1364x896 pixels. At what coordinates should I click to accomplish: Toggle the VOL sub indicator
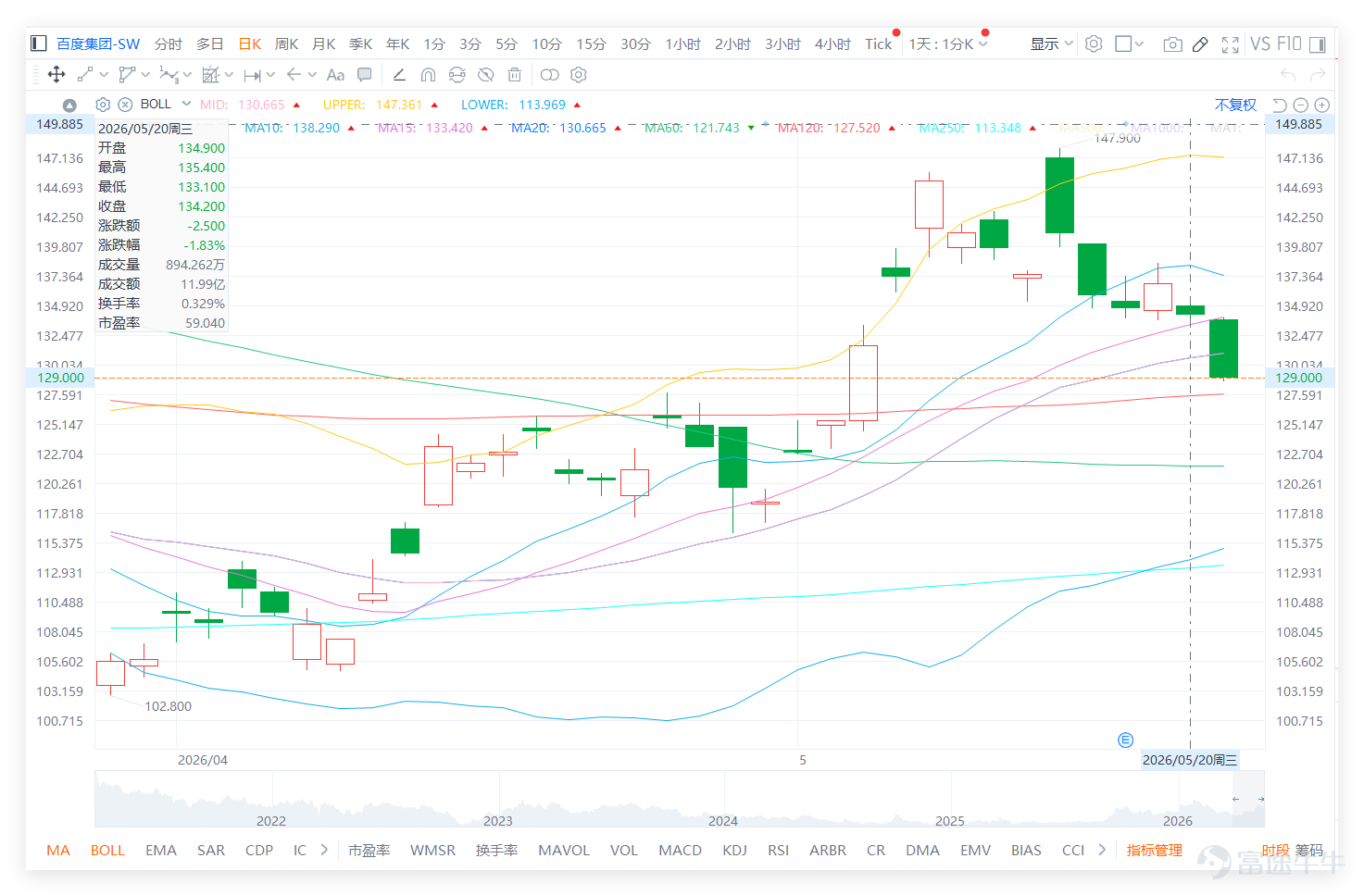click(x=624, y=850)
